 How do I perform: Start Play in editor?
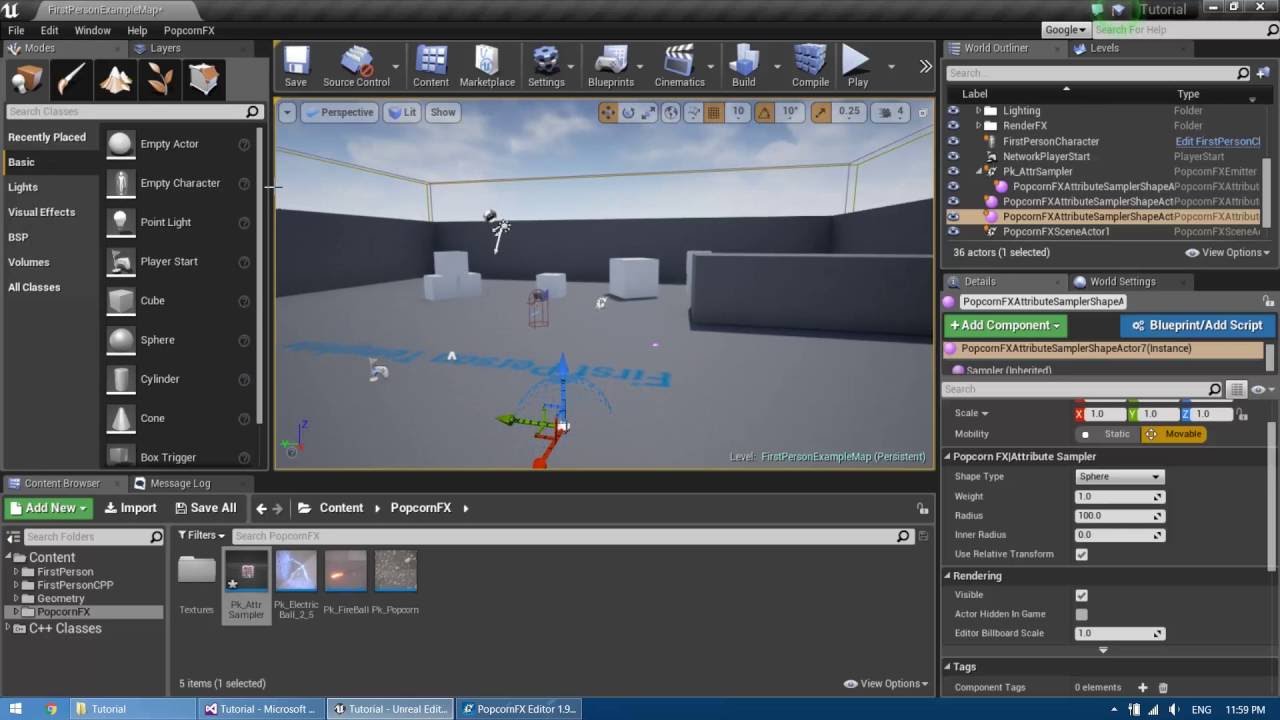point(857,67)
